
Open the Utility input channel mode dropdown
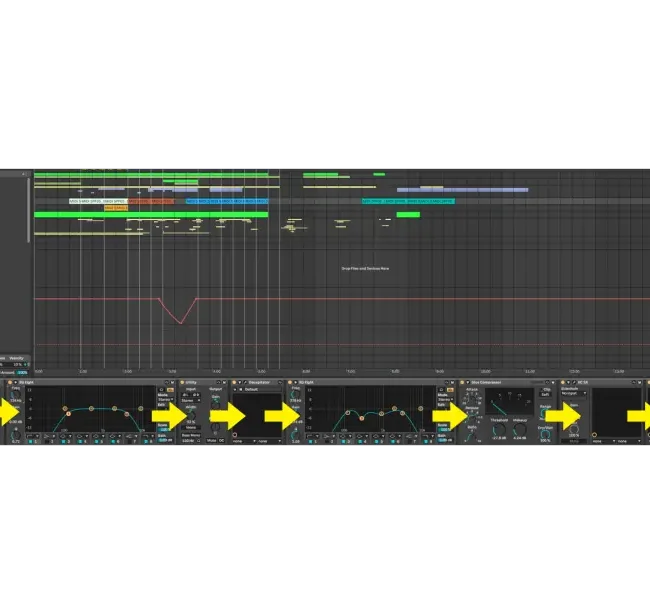click(x=189, y=401)
